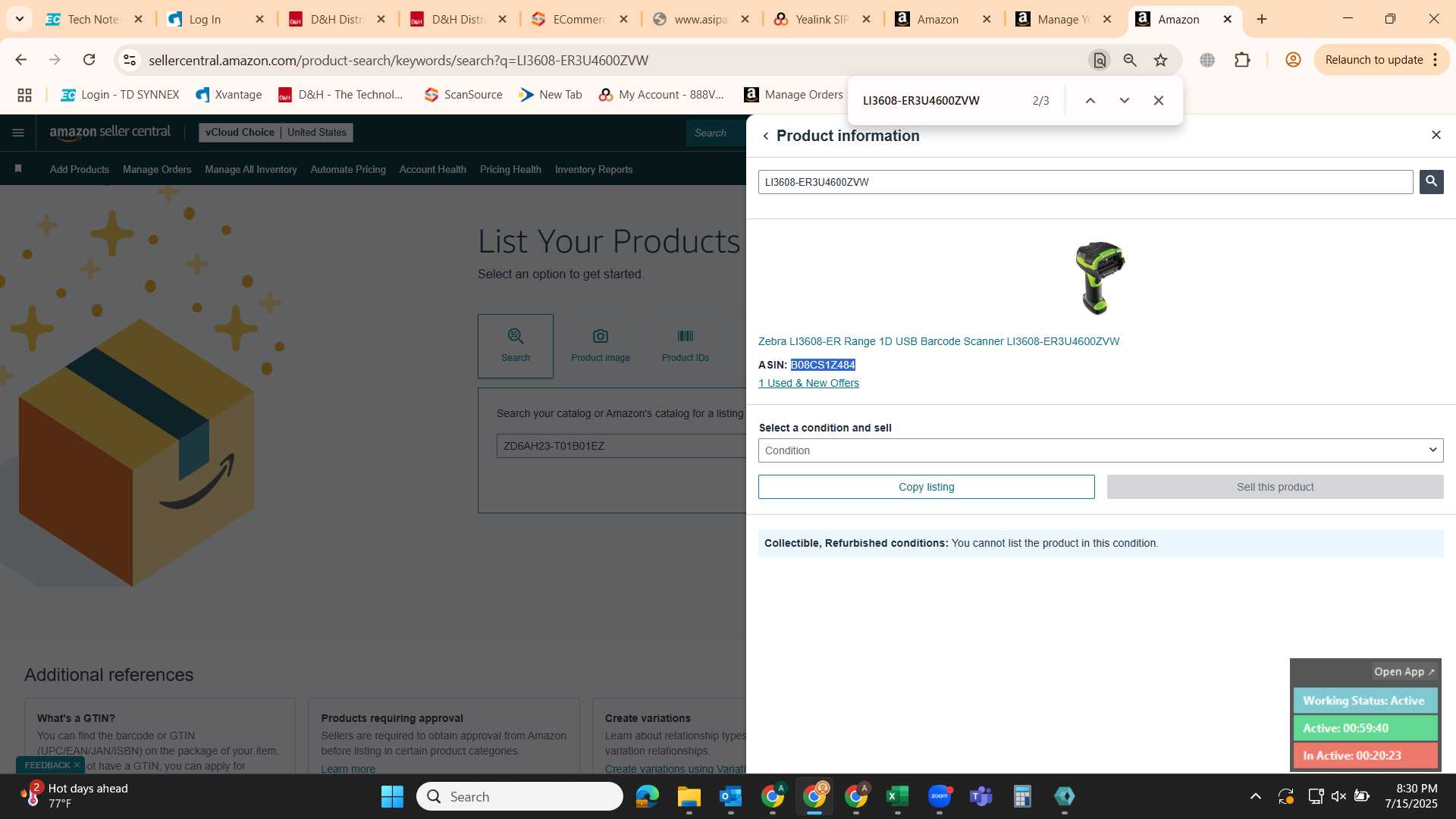This screenshot has width=1456, height=819.
Task: Go to next find-in-page match
Action: click(x=1124, y=100)
